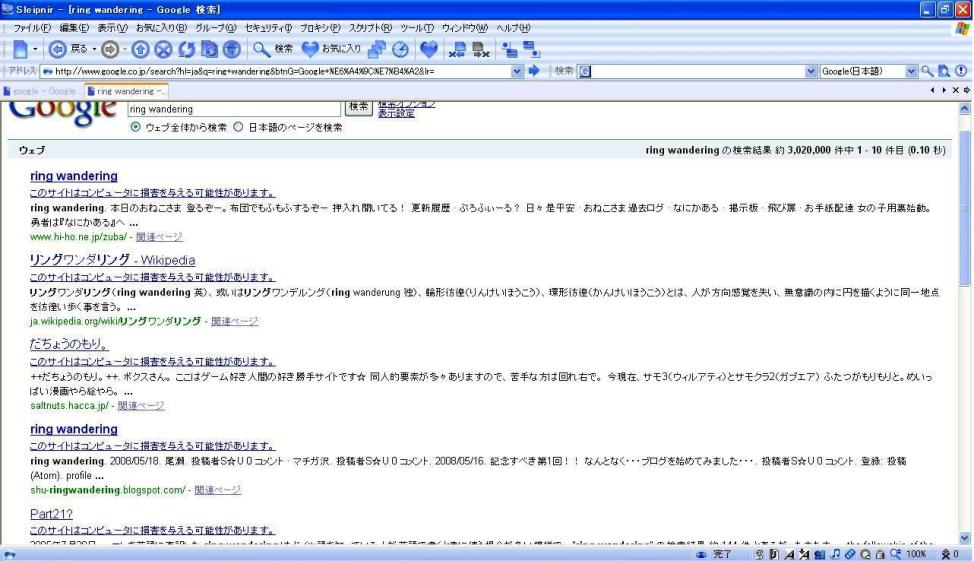Select 日本語のページを検索 radio button

pos(238,127)
